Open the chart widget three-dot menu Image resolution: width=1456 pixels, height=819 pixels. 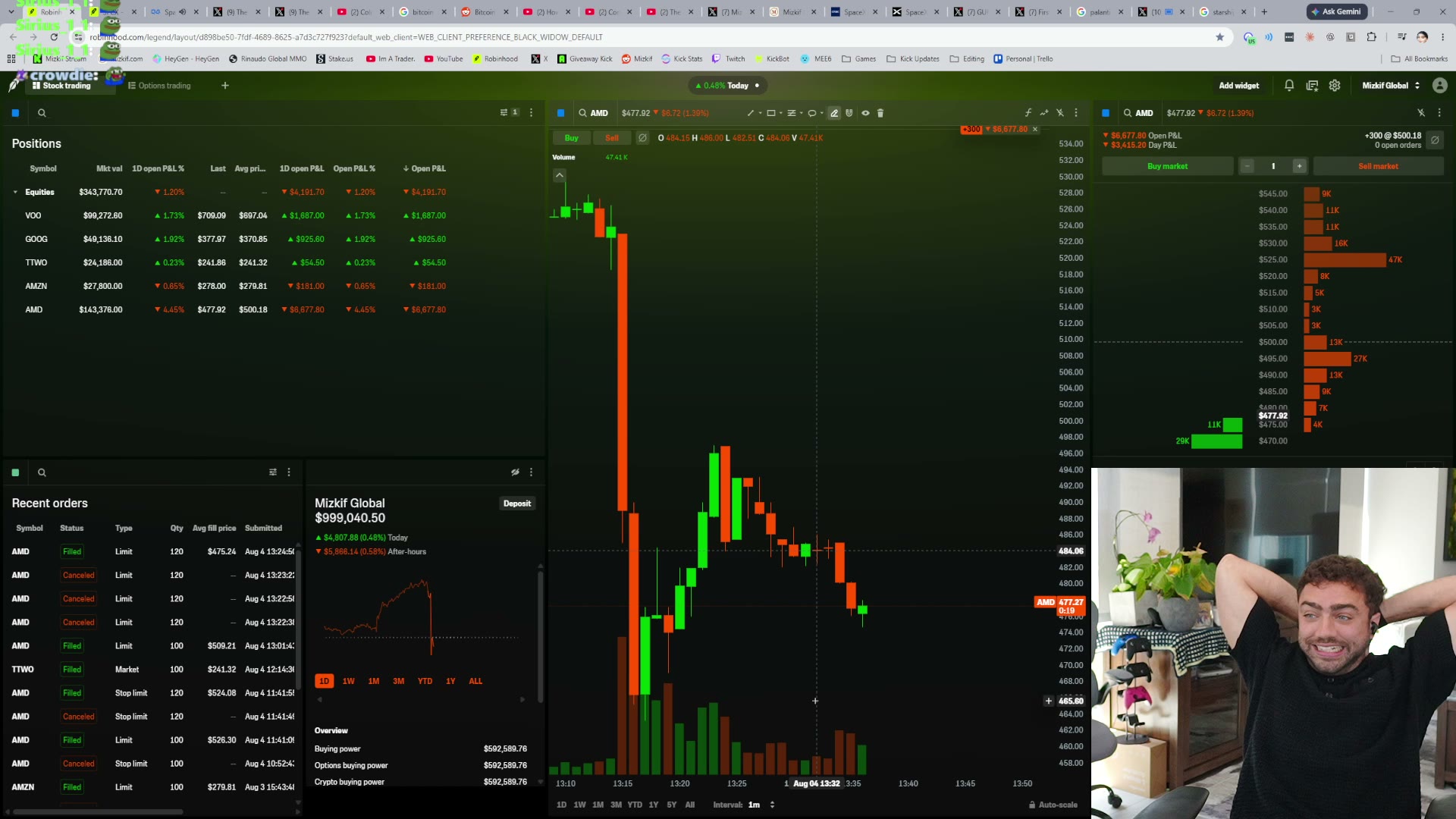coord(1076,113)
